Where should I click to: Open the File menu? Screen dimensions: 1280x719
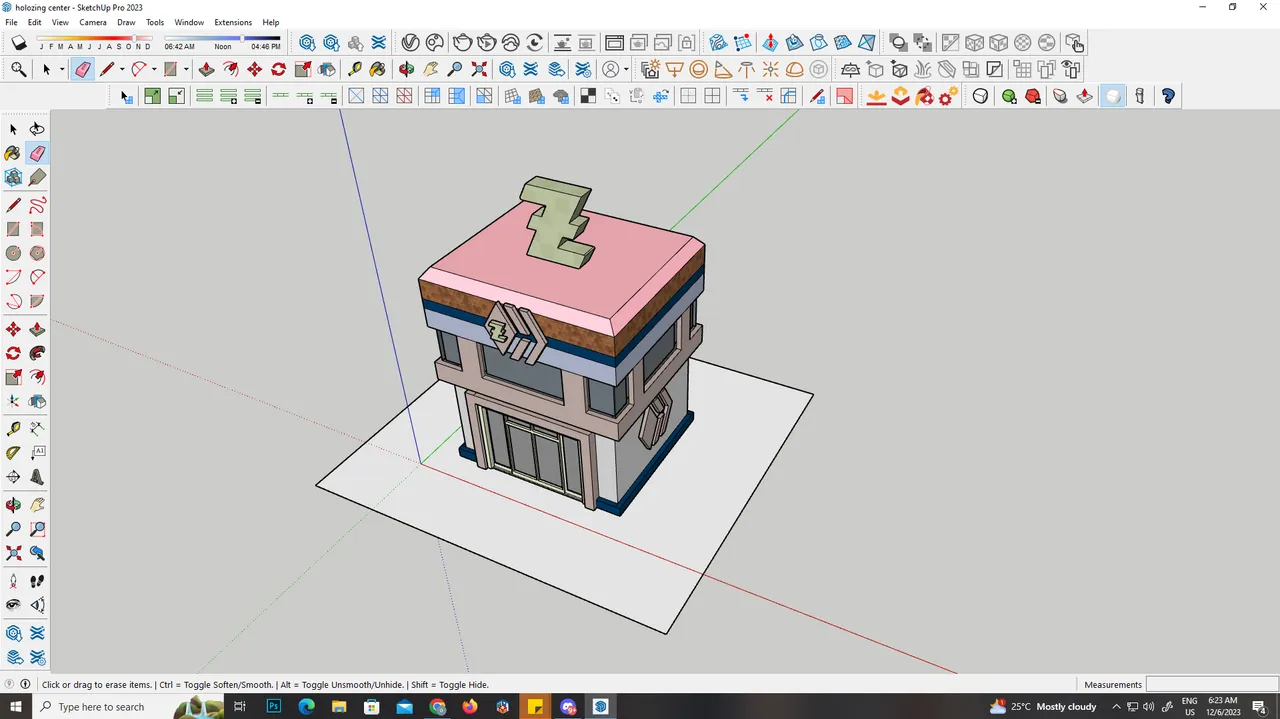[11, 22]
